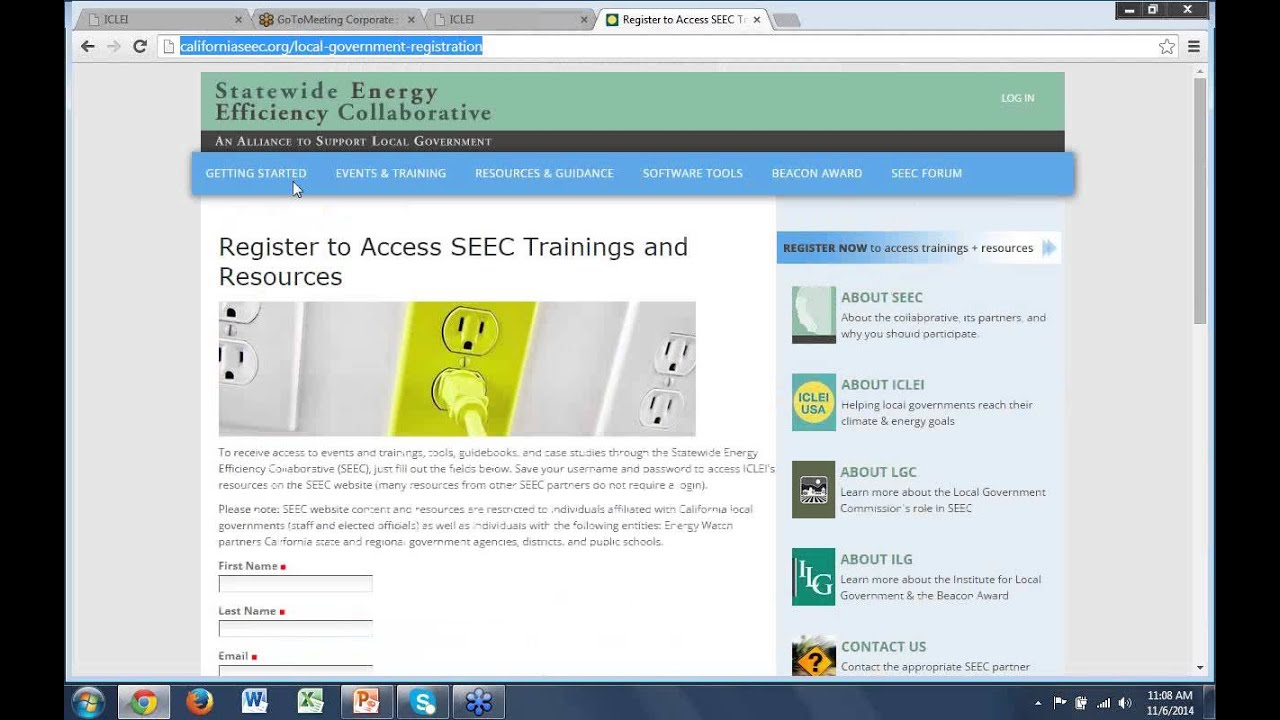Open PowerPoint from the taskbar
This screenshot has height=720, width=1280.
click(367, 702)
